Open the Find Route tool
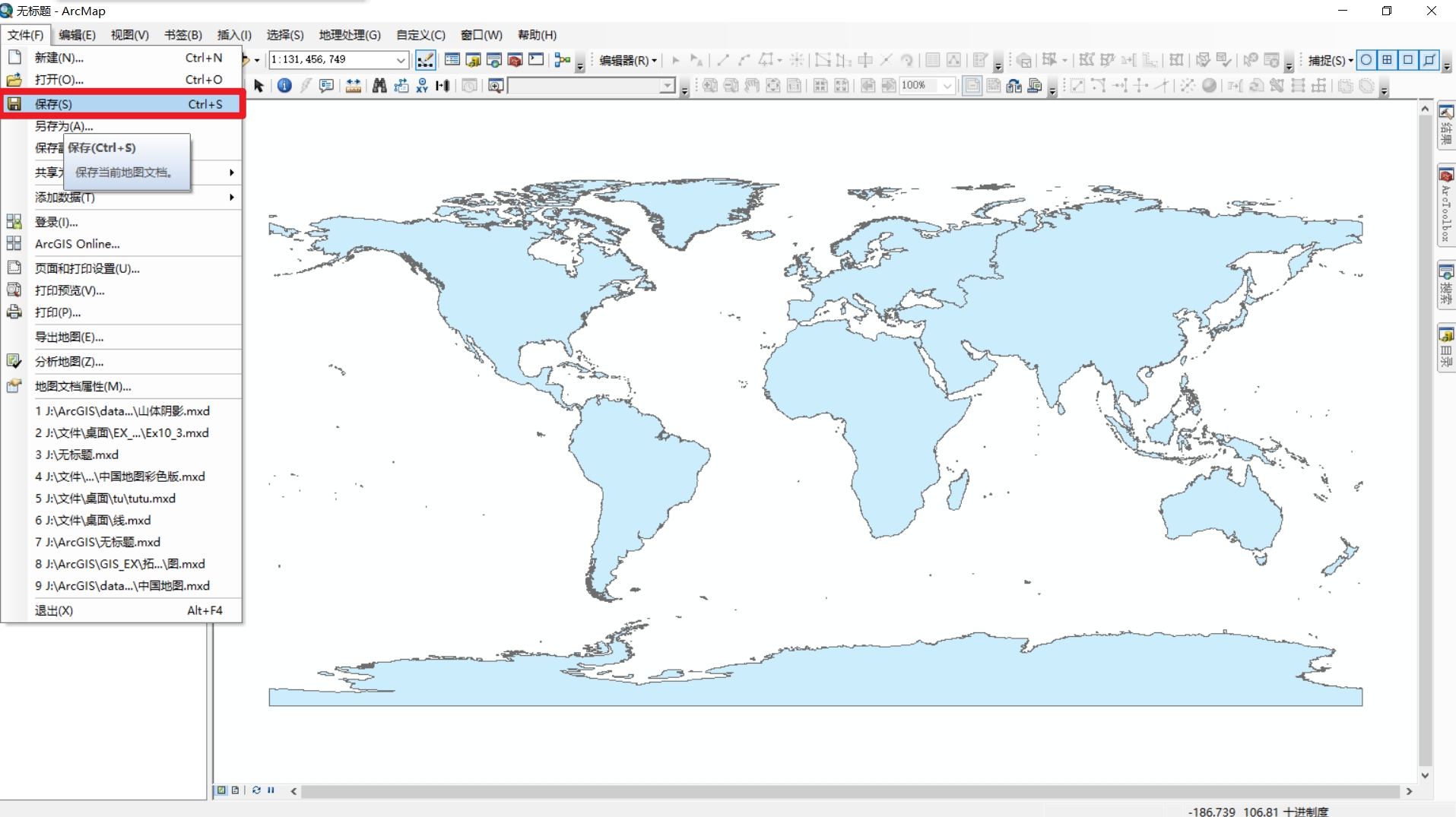The width and height of the screenshot is (1456, 817). (x=401, y=86)
